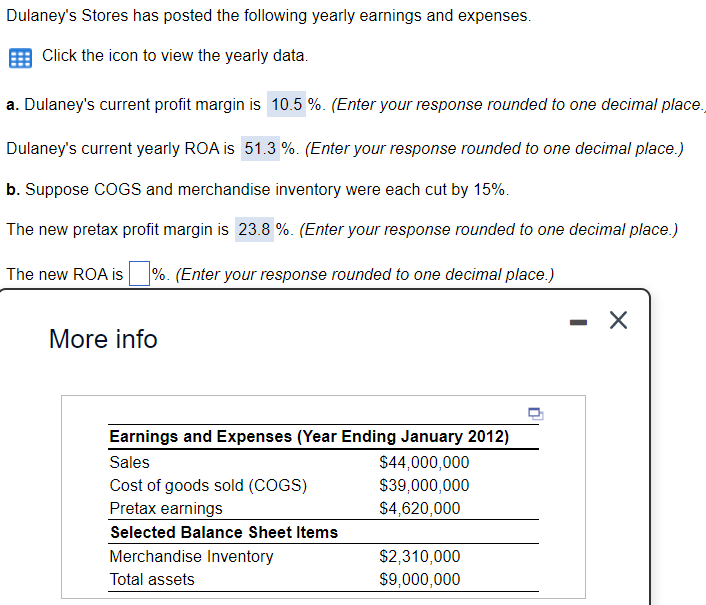Select the new pretax profit margin 23.8
Screen dimensions: 706x605
pos(254,230)
